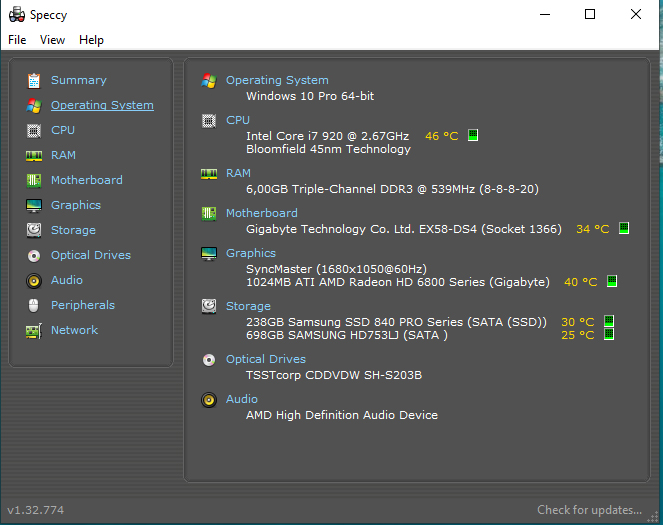Click the RAM module icon in sidebar
The width and height of the screenshot is (663, 525).
tap(34, 155)
